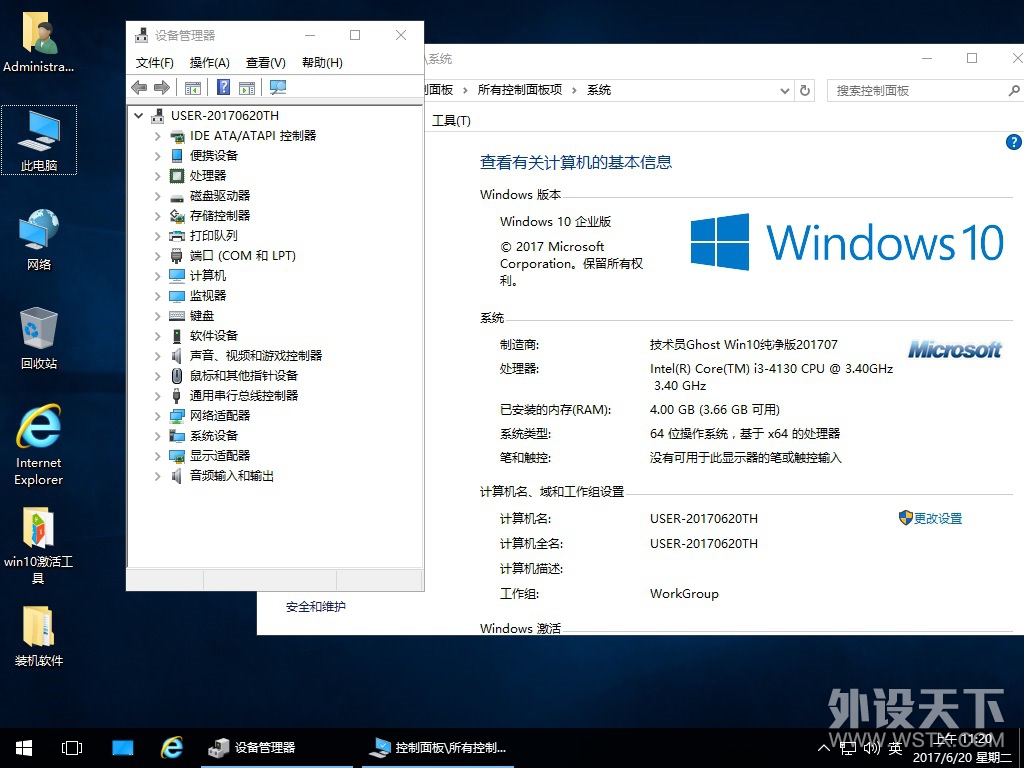Select the 打印队列 printer icon
The image size is (1024, 768).
[177, 236]
